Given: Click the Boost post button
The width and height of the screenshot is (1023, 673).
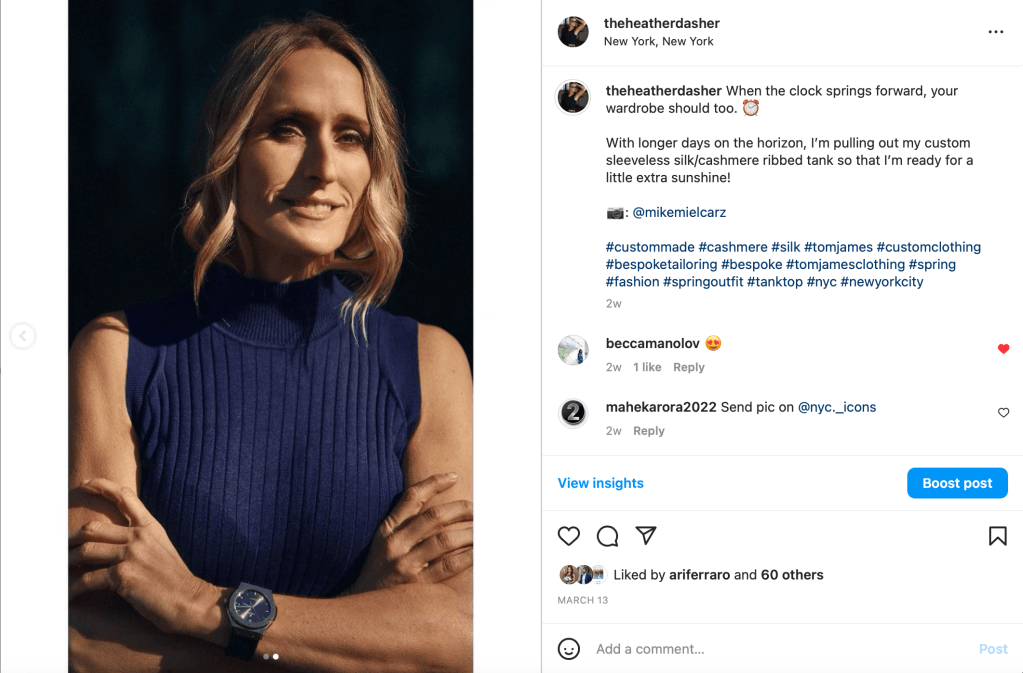Looking at the screenshot, I should [x=957, y=483].
